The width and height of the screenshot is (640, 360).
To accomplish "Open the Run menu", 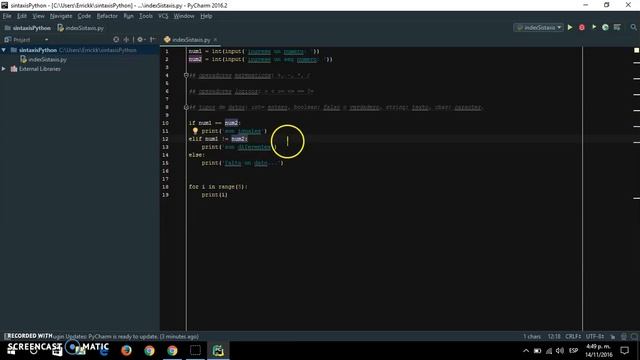I will [128, 16].
